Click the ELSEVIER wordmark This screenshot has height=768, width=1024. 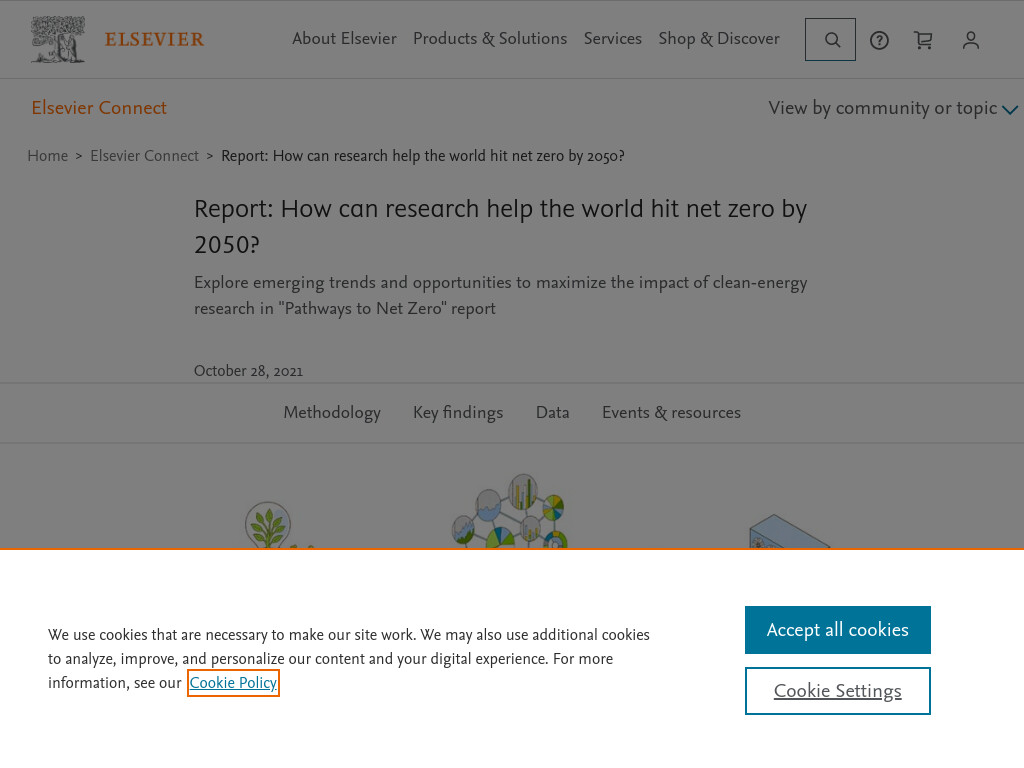tap(154, 40)
